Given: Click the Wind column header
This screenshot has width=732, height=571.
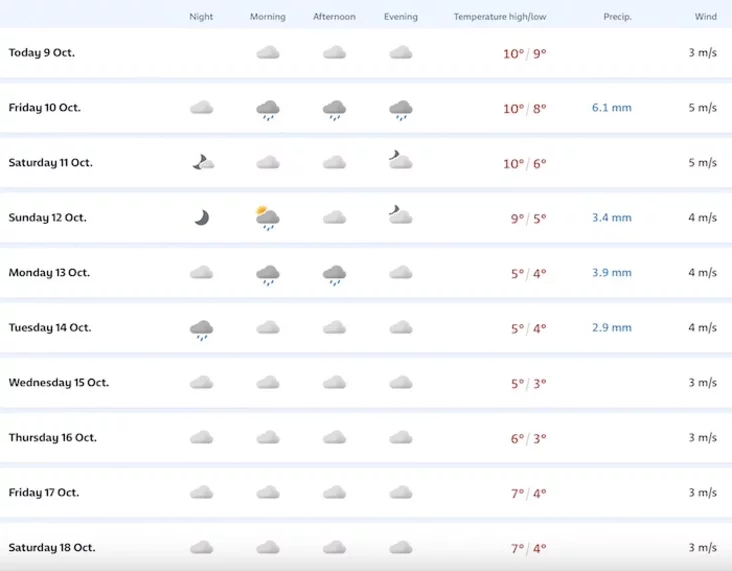Looking at the screenshot, I should 705,17.
